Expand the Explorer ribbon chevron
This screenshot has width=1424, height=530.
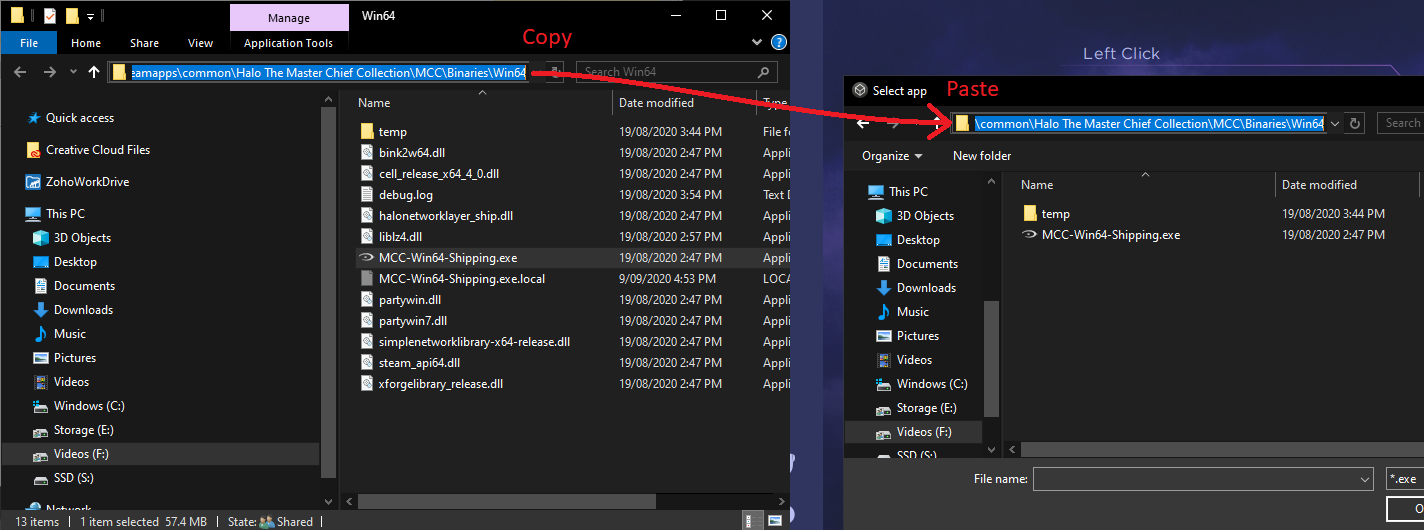(x=759, y=43)
